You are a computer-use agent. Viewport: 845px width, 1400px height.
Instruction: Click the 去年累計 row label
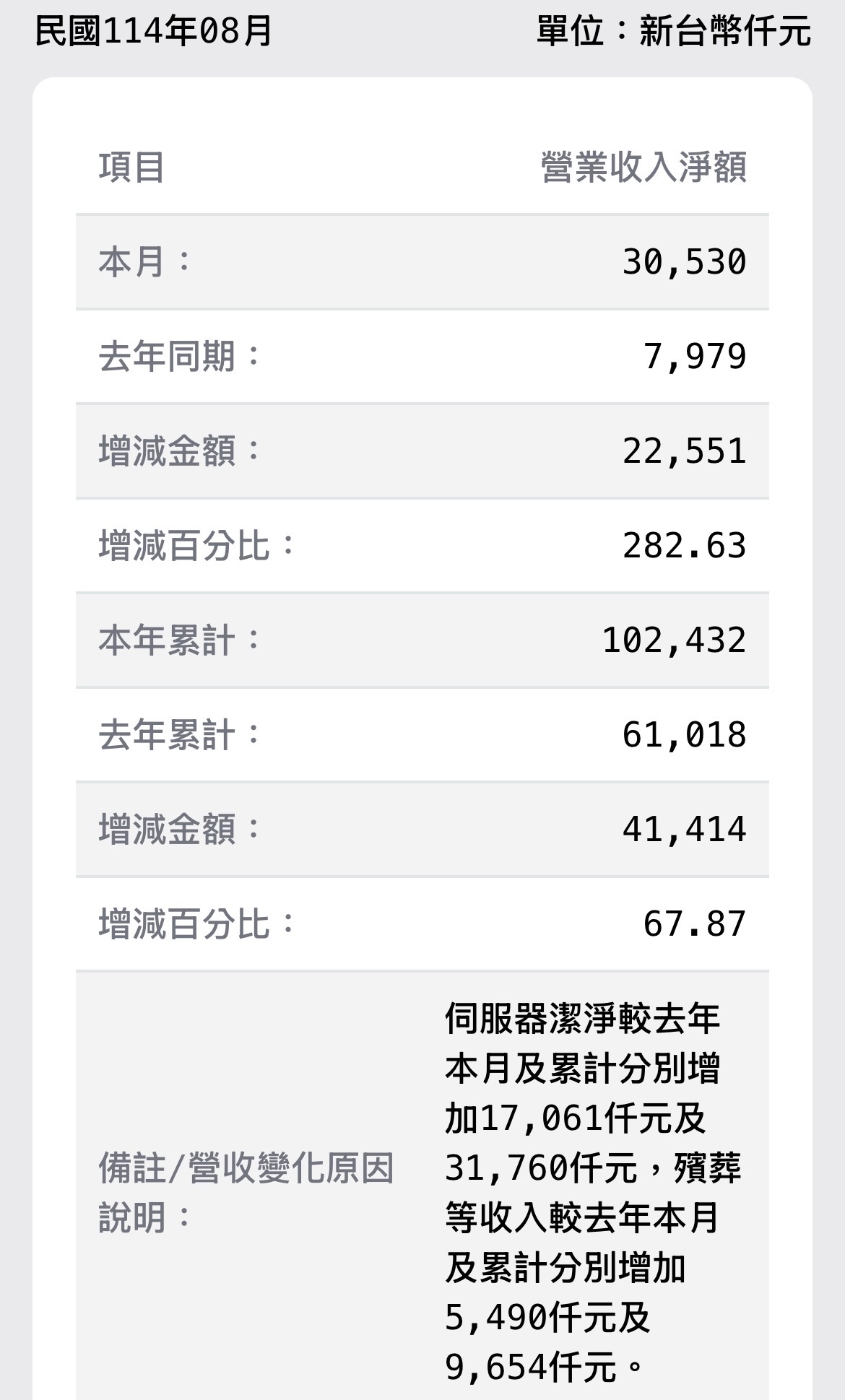(x=179, y=734)
